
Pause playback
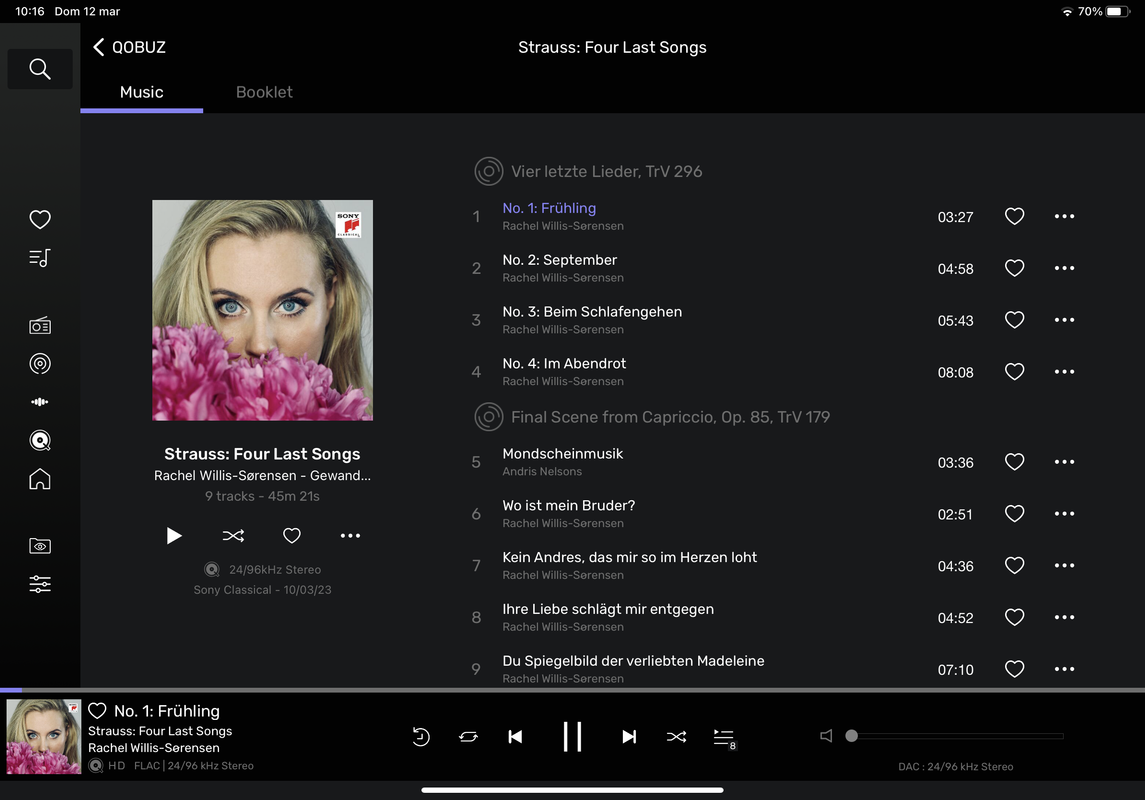click(x=572, y=736)
